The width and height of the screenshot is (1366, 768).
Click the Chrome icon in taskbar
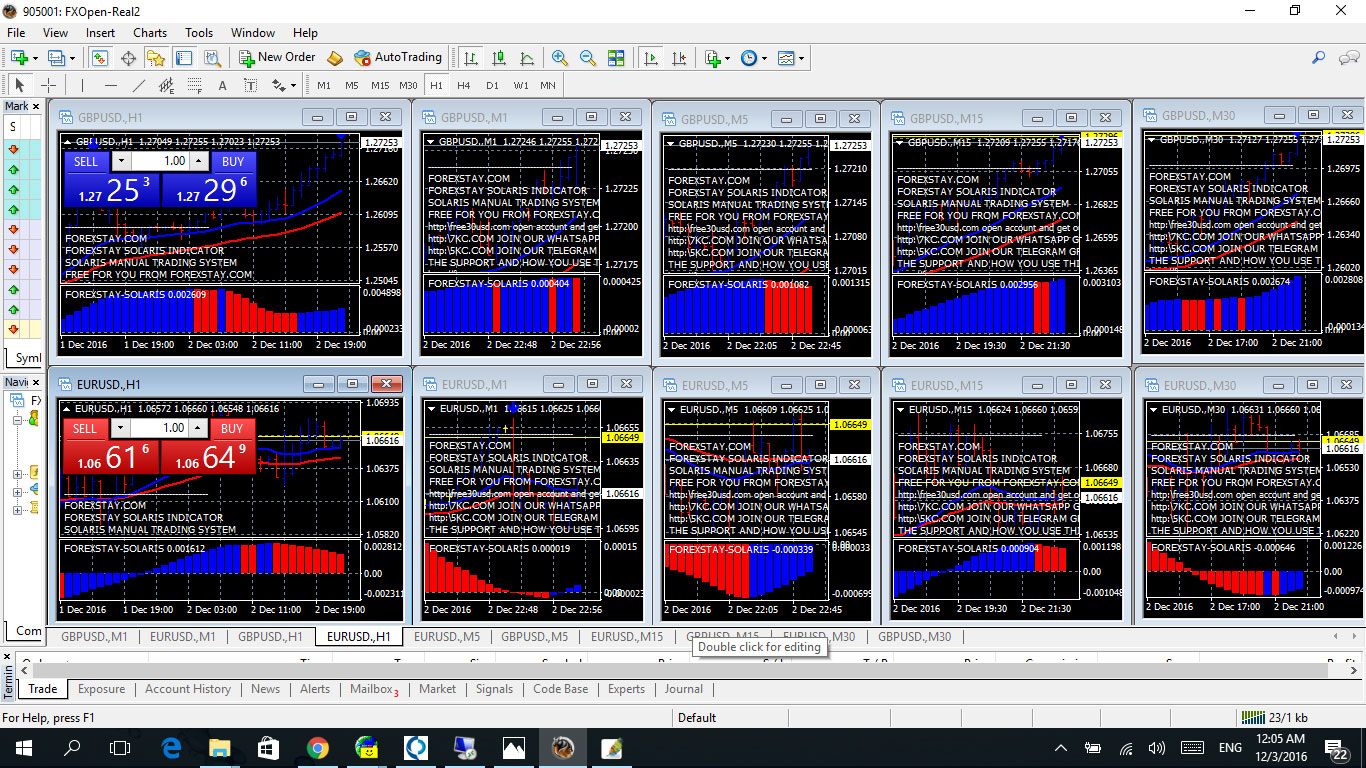click(x=318, y=747)
